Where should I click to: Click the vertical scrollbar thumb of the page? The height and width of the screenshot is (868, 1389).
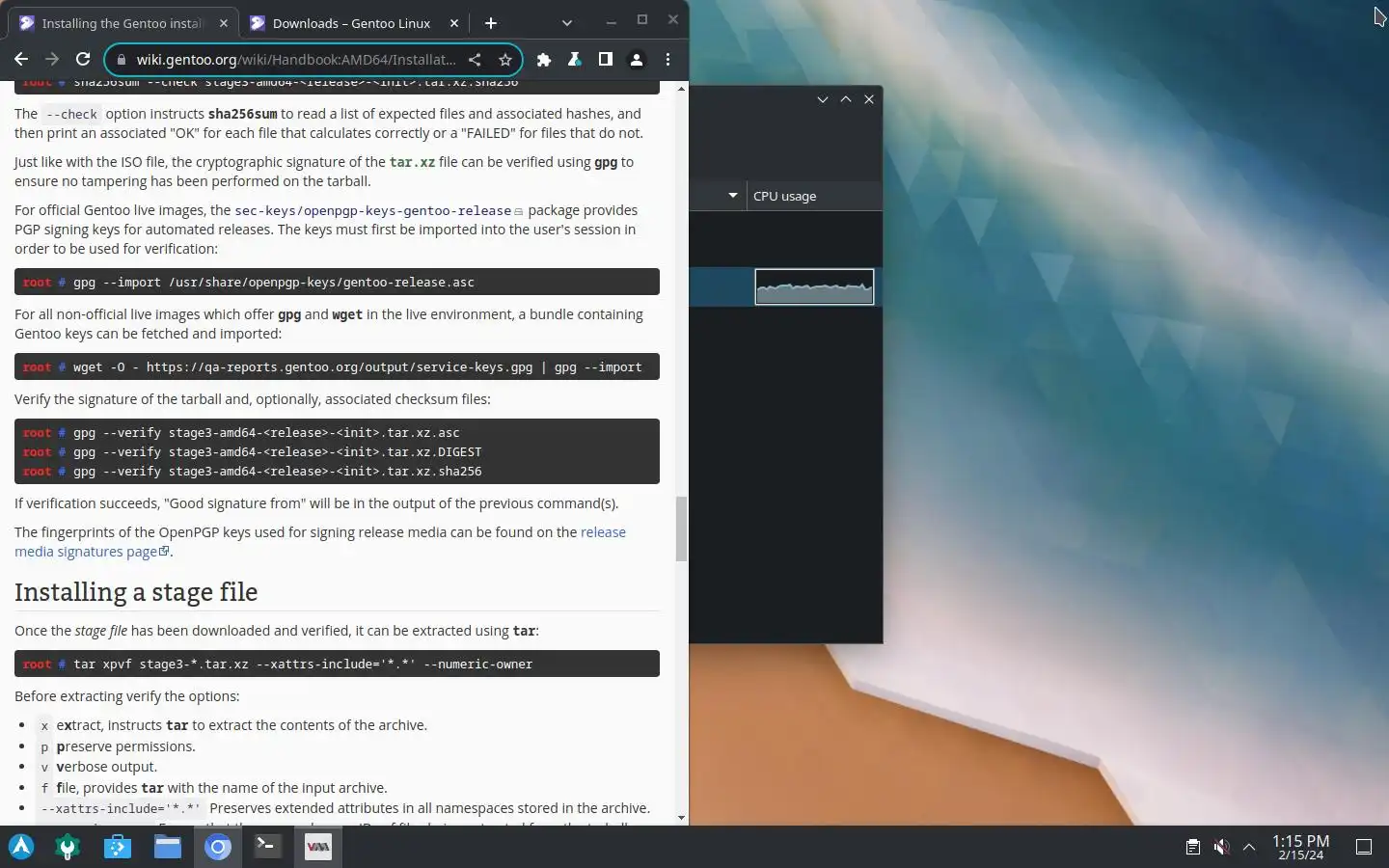[x=682, y=529]
